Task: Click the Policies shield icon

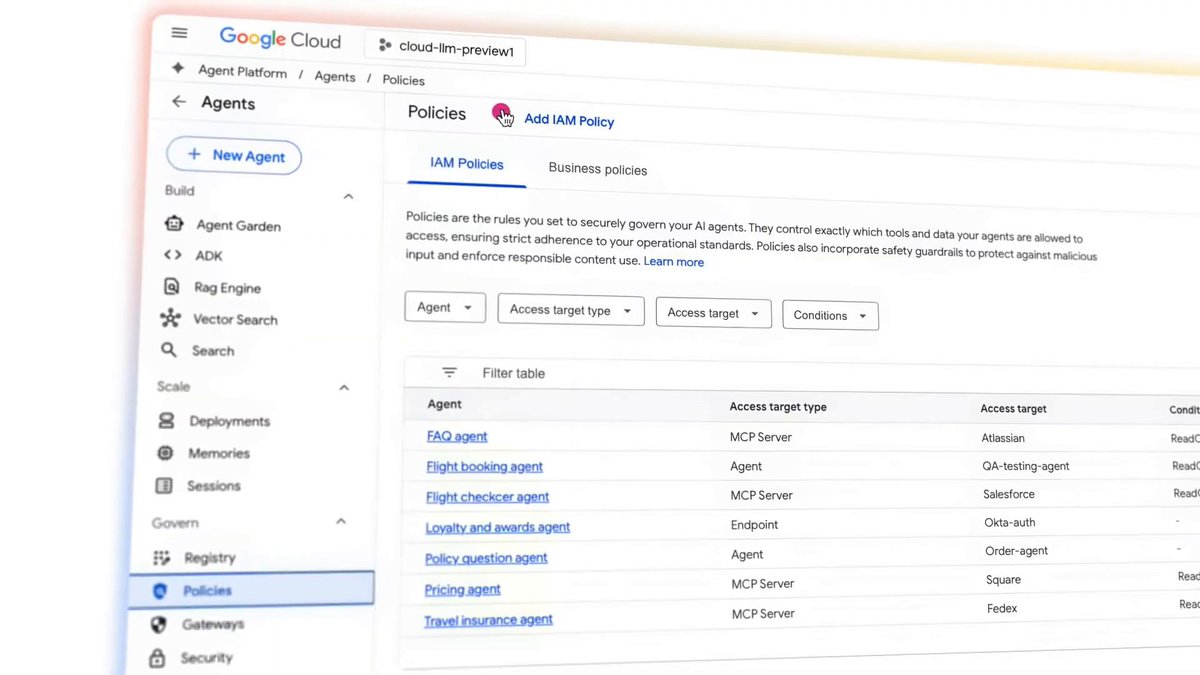Action: coord(160,591)
